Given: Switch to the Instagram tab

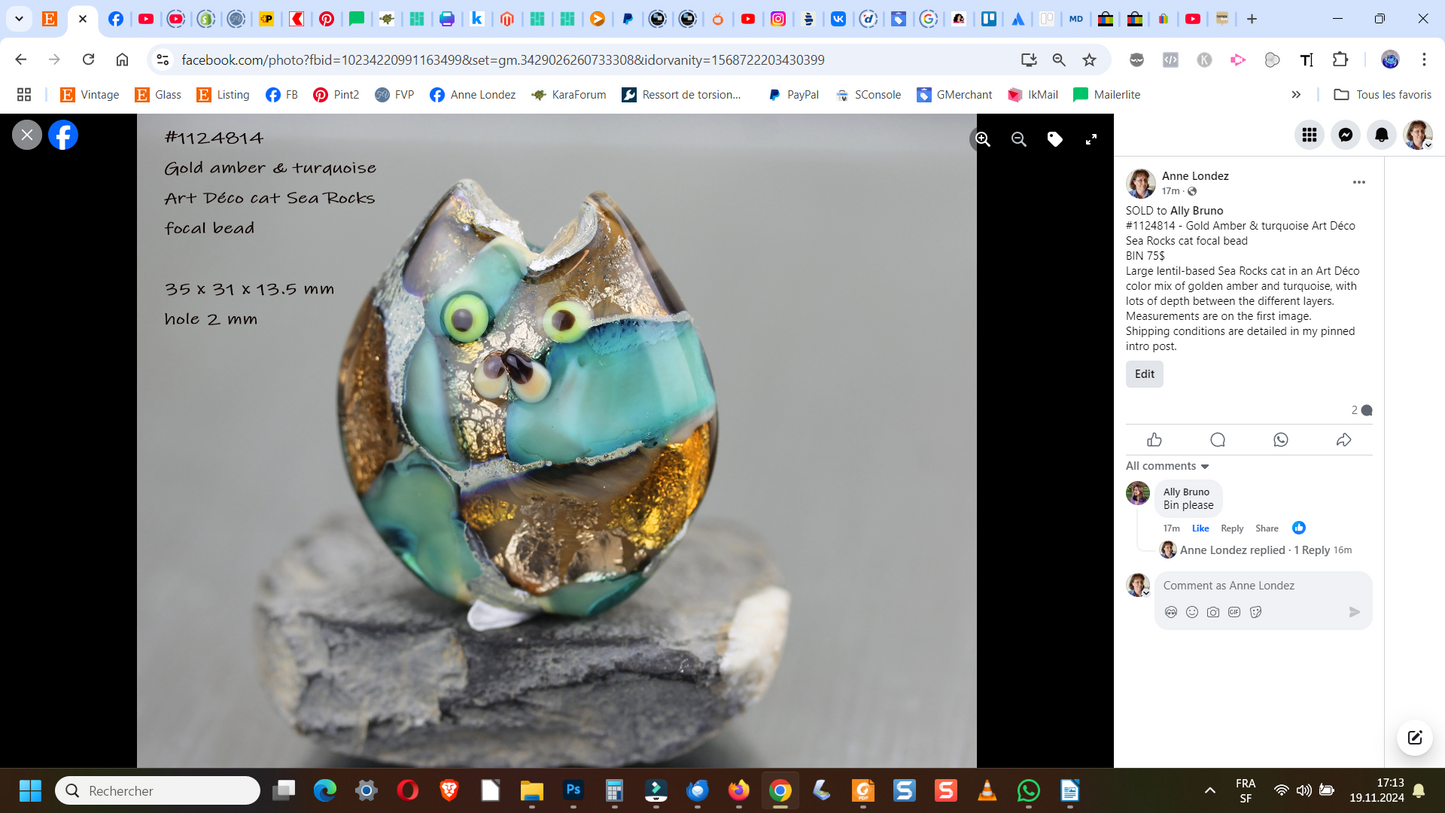Looking at the screenshot, I should pyautogui.click(x=777, y=19).
